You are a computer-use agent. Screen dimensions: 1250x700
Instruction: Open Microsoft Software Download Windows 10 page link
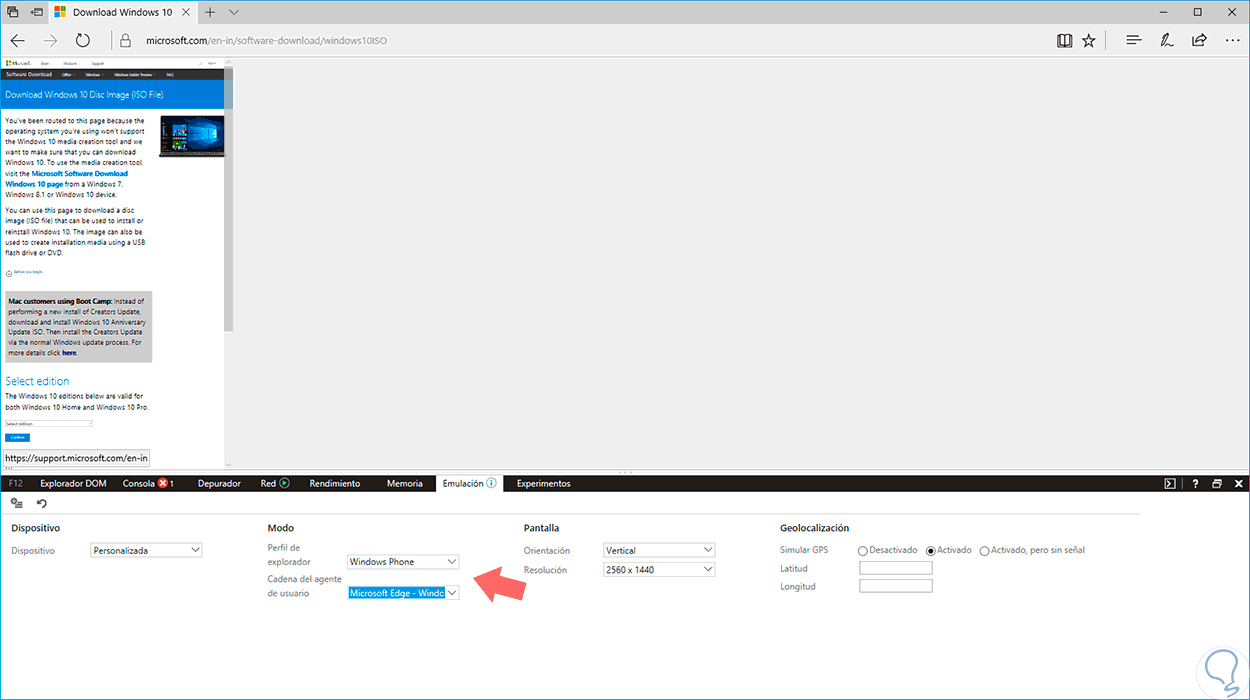(x=67, y=179)
